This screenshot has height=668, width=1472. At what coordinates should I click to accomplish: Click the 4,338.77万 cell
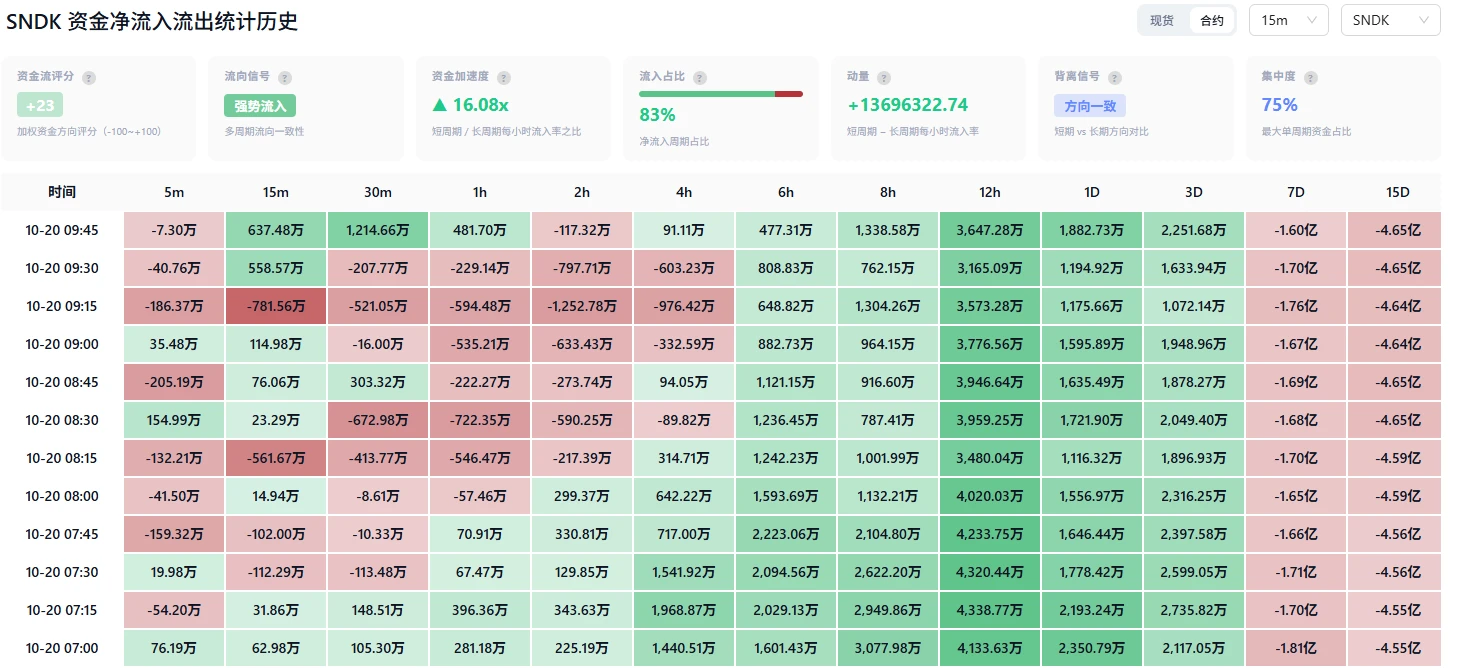click(990, 610)
